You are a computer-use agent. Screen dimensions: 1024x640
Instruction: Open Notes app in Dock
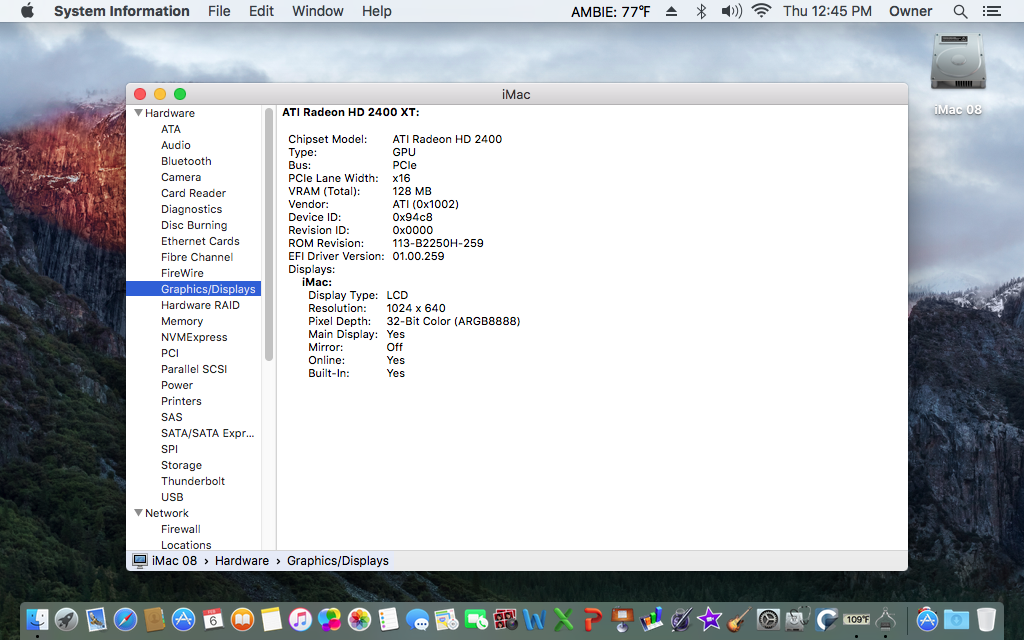[271, 619]
